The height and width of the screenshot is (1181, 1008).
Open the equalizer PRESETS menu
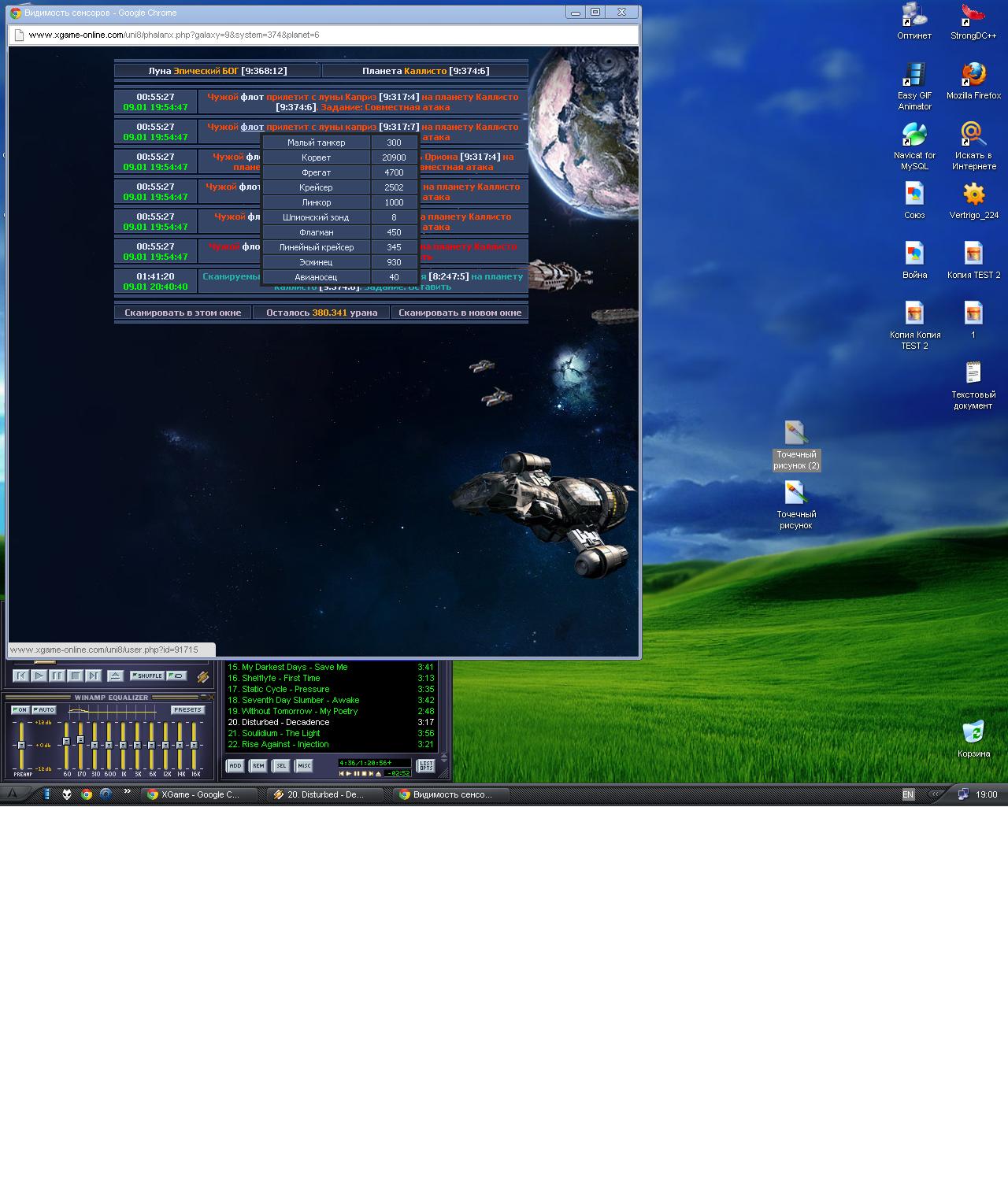coord(188,710)
